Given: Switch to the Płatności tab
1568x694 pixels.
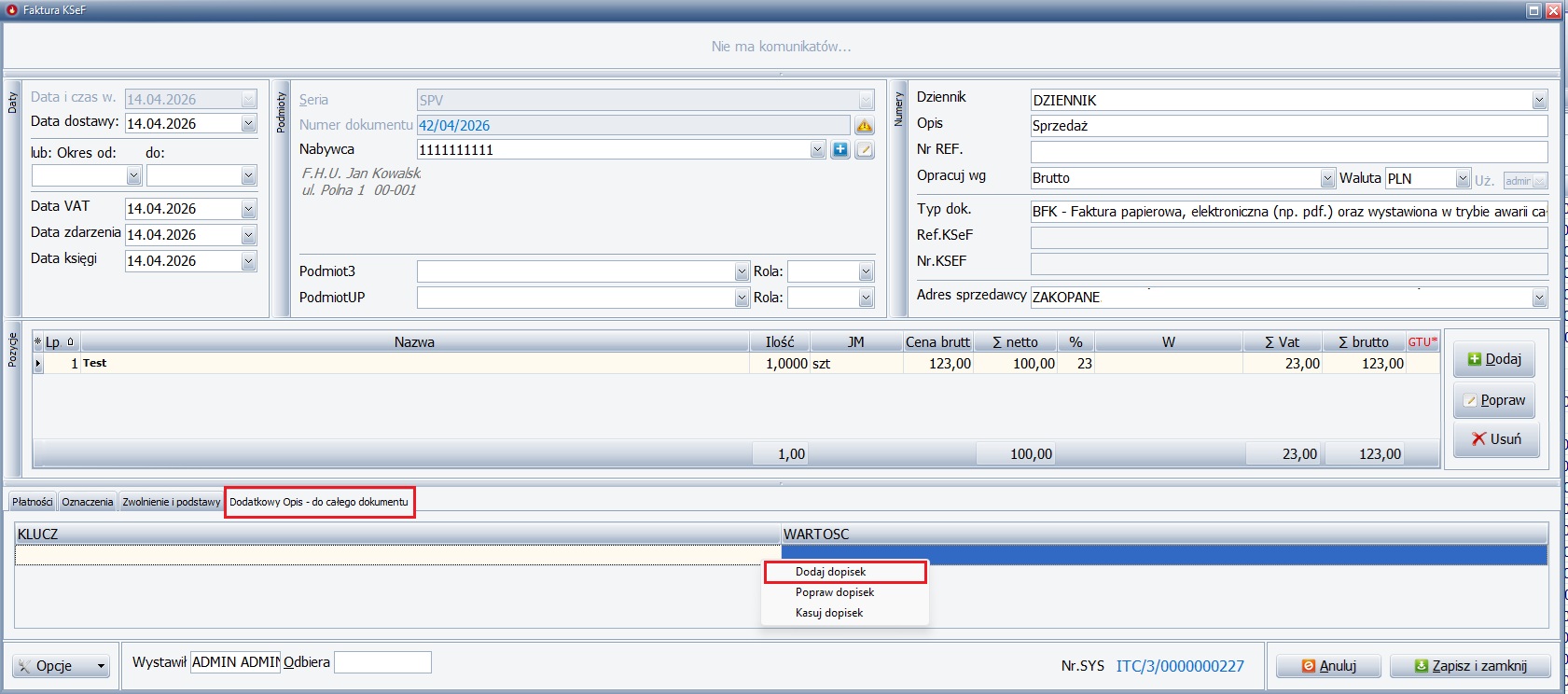Looking at the screenshot, I should 33,502.
